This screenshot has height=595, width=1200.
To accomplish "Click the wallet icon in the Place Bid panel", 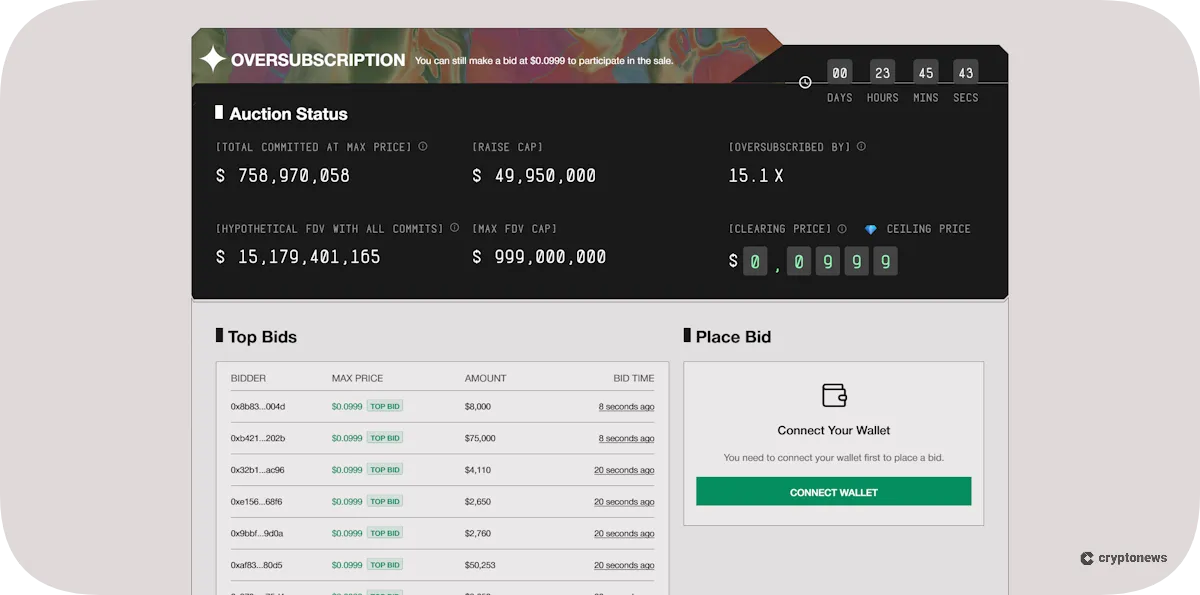I will 833,395.
